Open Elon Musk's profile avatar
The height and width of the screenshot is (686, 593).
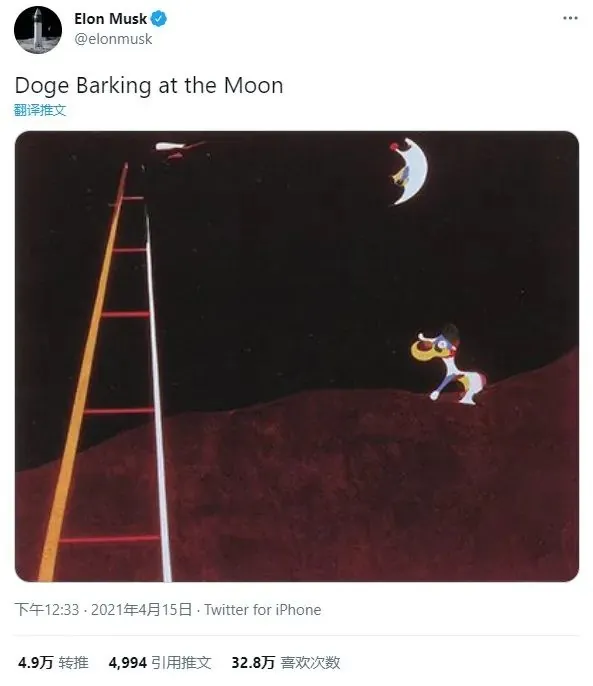[38, 30]
